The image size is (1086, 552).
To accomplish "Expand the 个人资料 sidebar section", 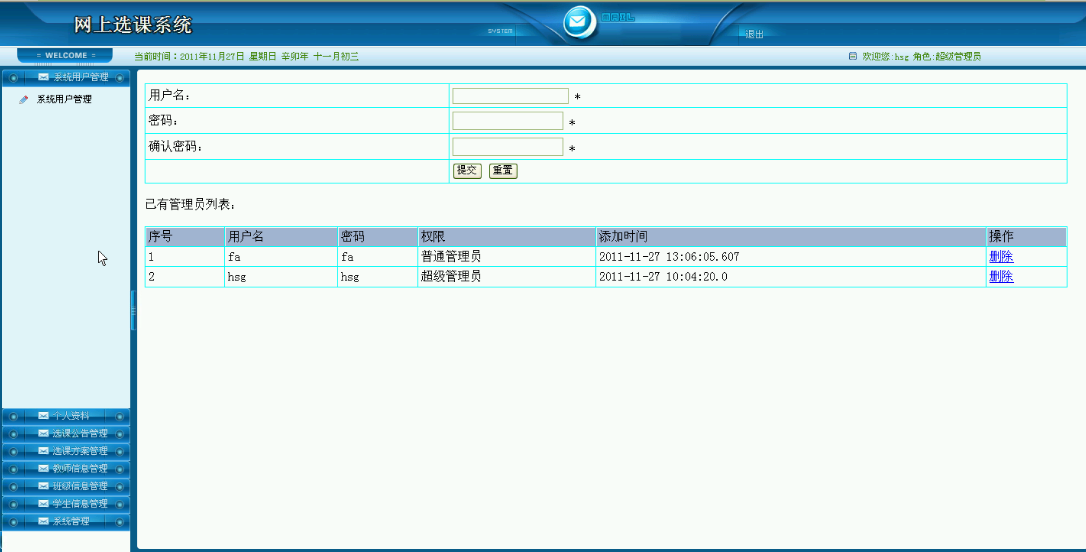I will [x=66, y=416].
